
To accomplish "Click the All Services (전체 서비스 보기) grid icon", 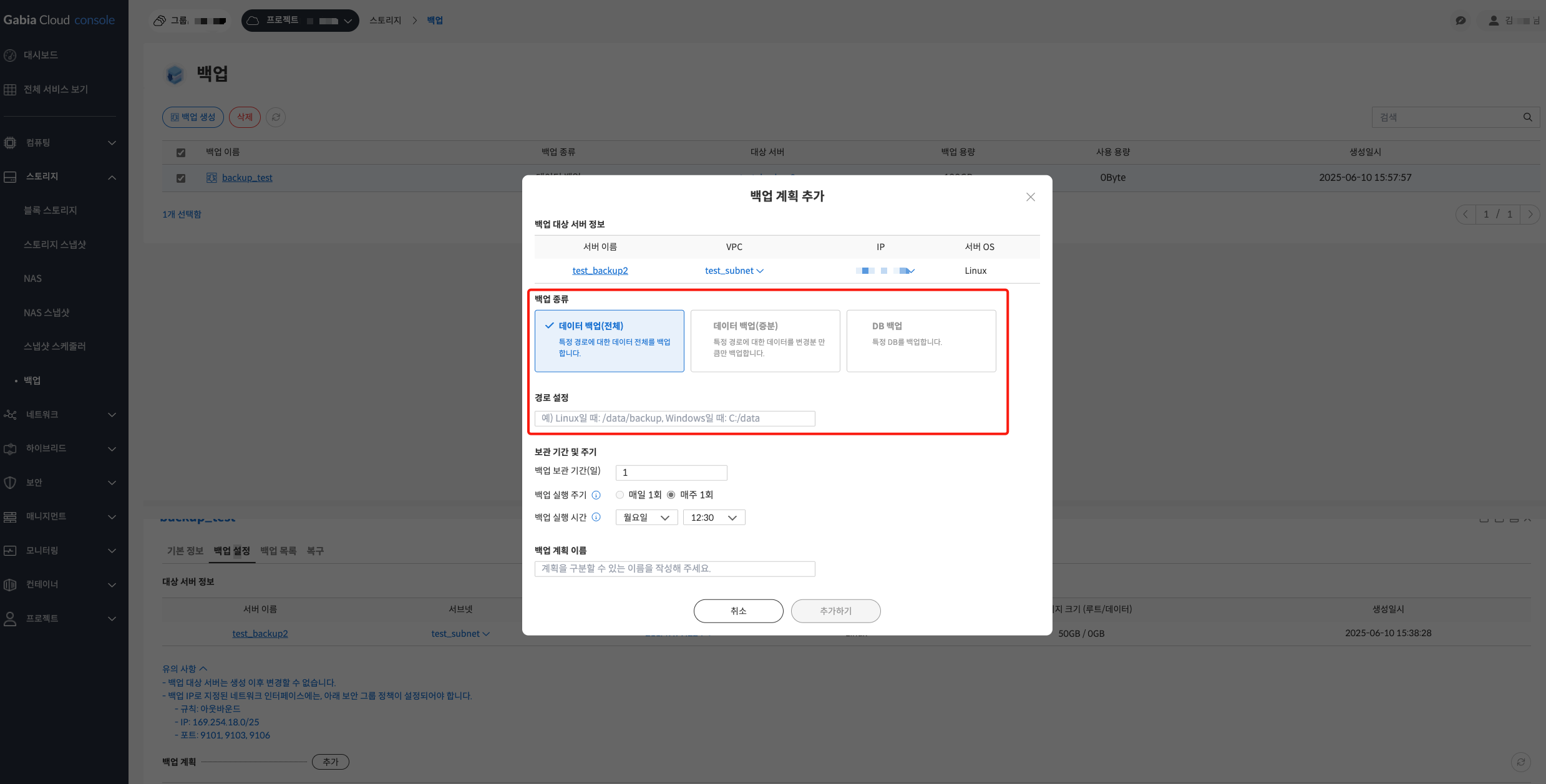I will click(10, 90).
